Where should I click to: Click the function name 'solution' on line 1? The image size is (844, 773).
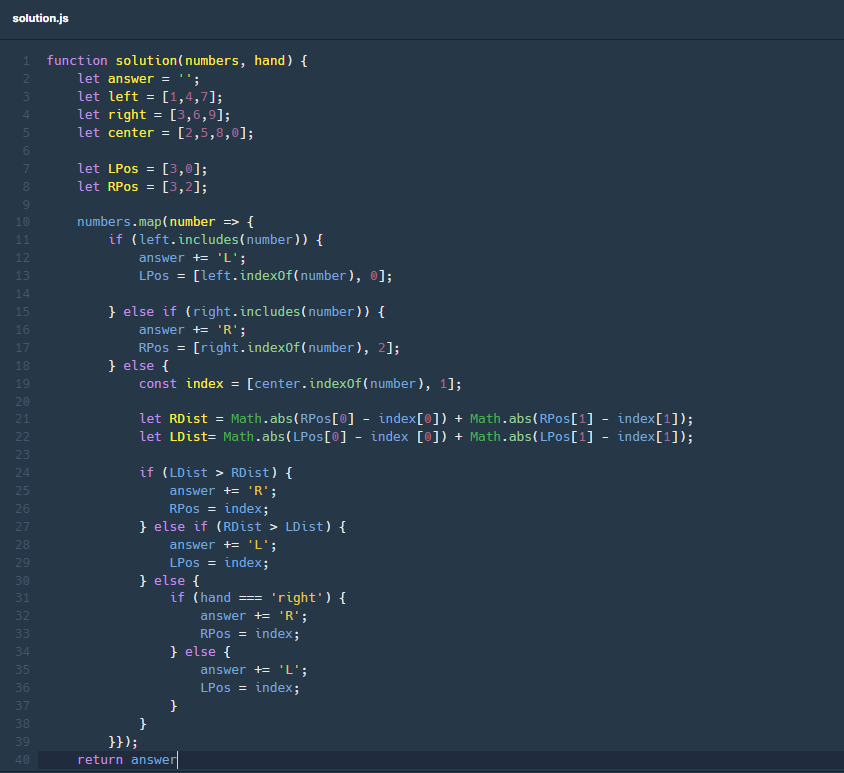point(146,60)
